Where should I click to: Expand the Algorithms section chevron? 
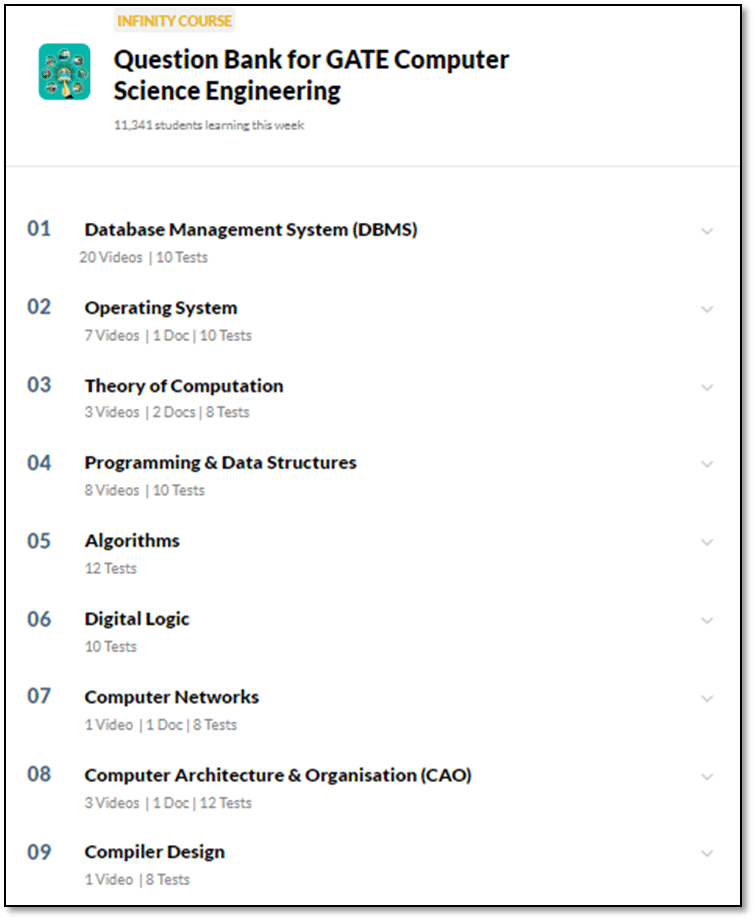click(x=707, y=542)
